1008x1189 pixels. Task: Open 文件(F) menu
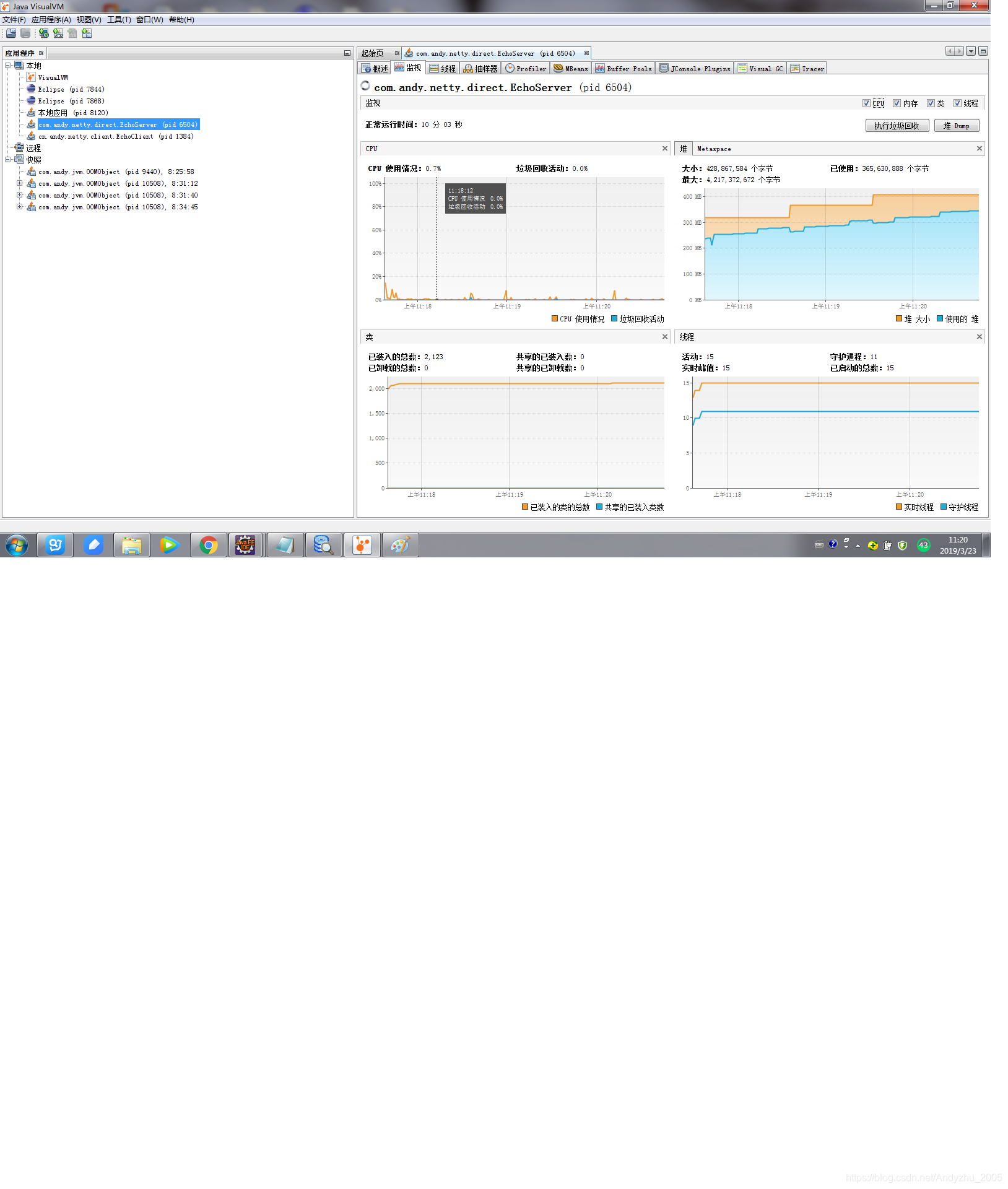pyautogui.click(x=14, y=20)
